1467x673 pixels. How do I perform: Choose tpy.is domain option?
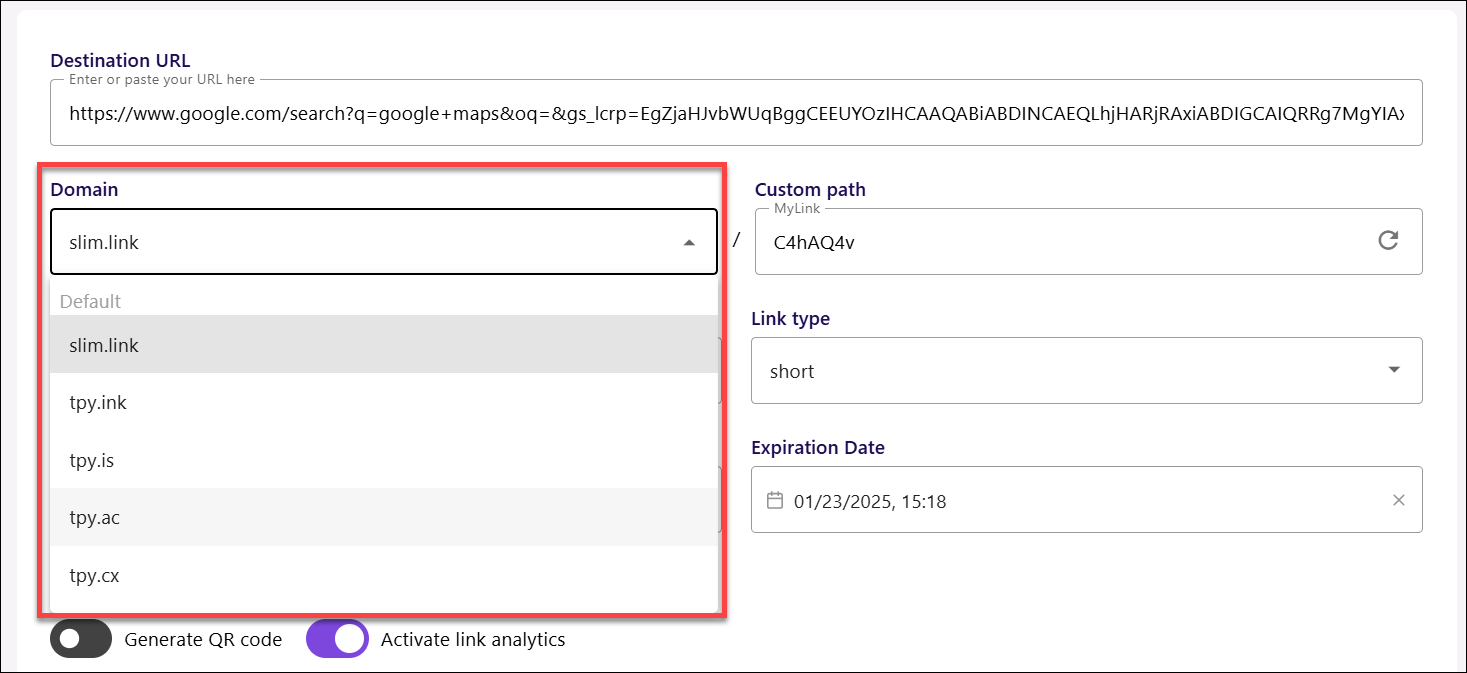click(x=384, y=460)
